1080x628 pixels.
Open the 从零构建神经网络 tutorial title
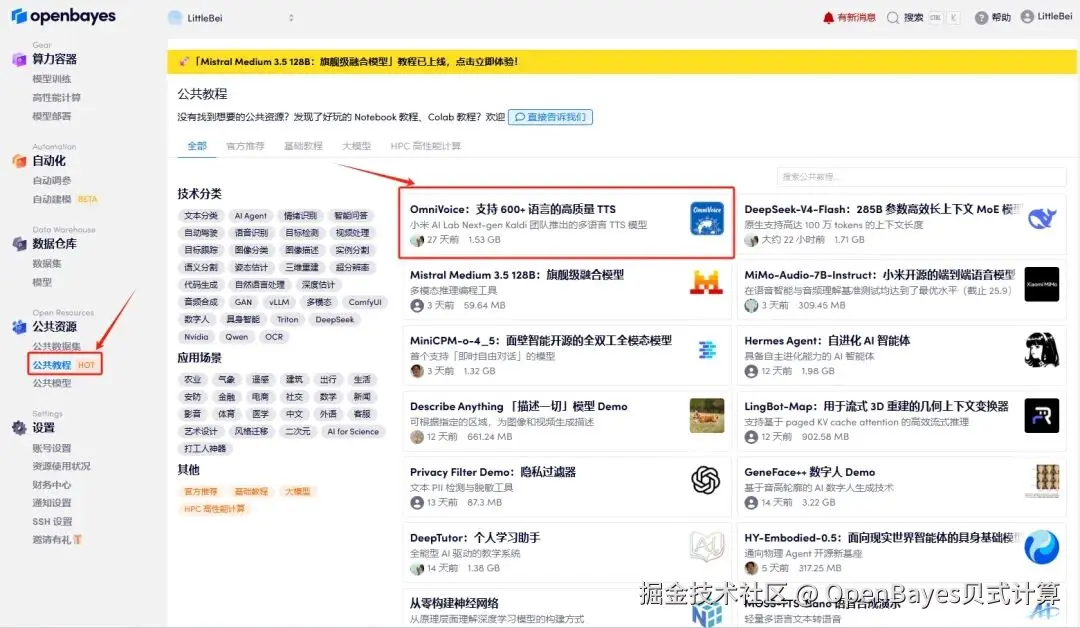tap(454, 603)
